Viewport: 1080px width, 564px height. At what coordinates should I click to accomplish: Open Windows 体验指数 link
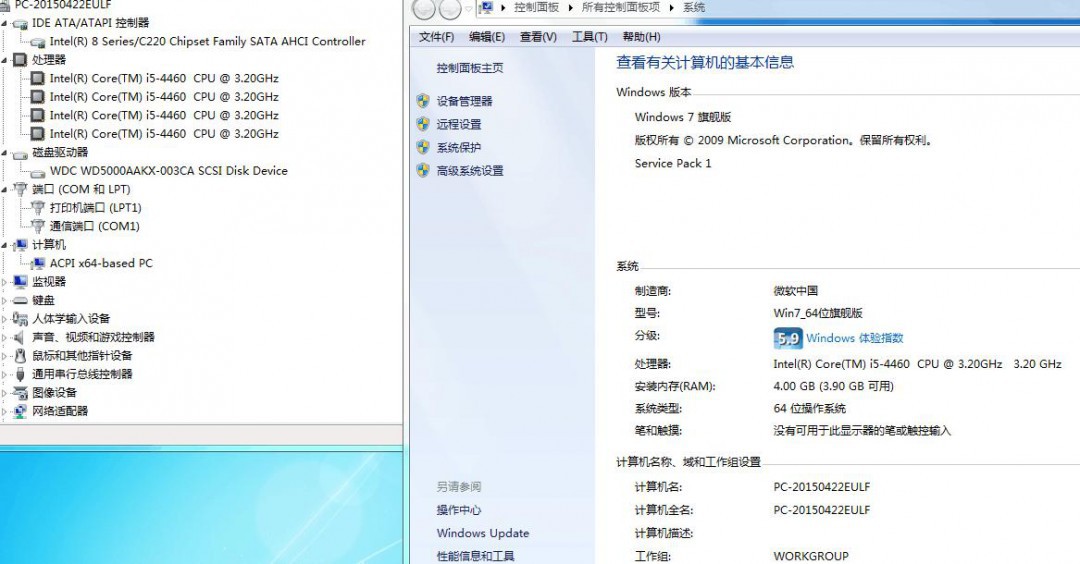855,338
